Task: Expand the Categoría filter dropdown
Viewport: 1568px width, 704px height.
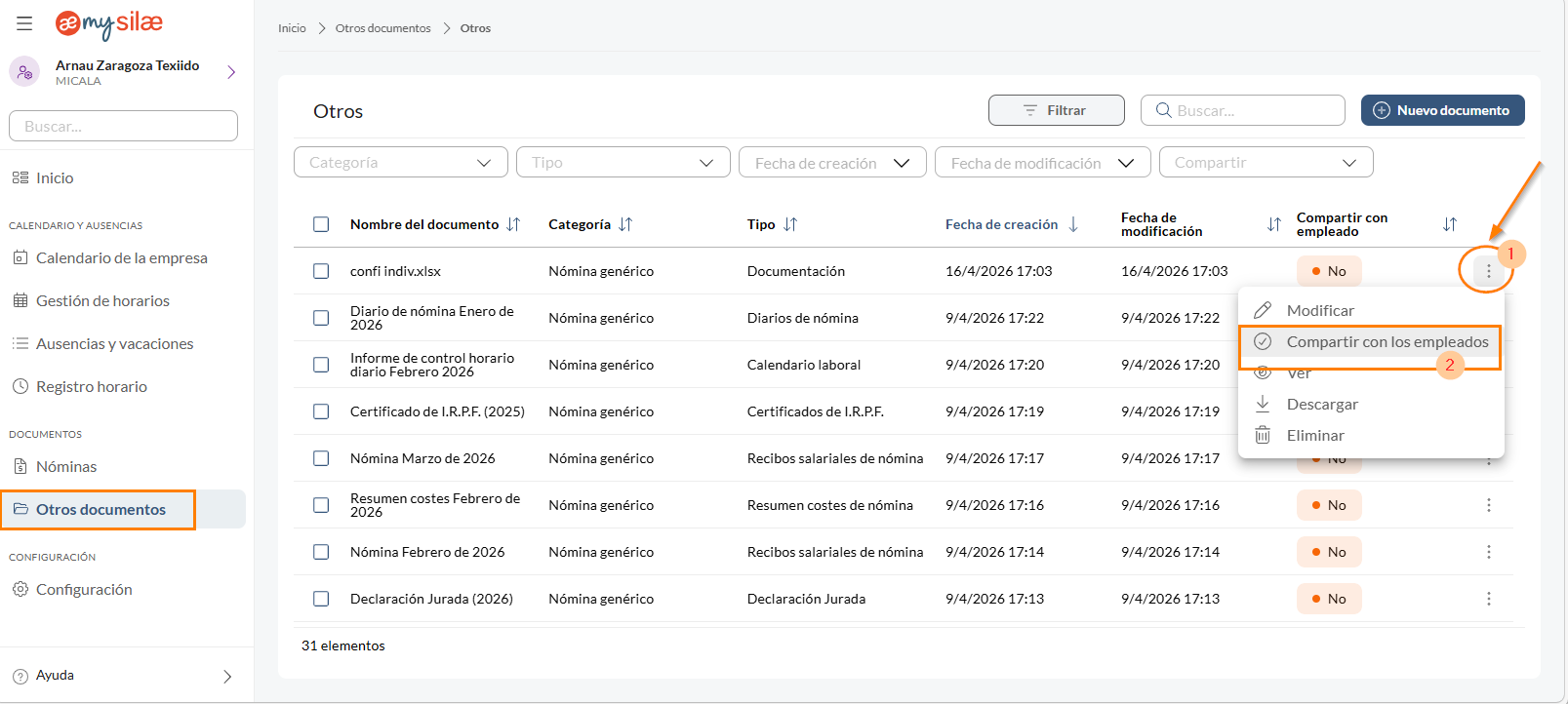Action: (x=400, y=162)
